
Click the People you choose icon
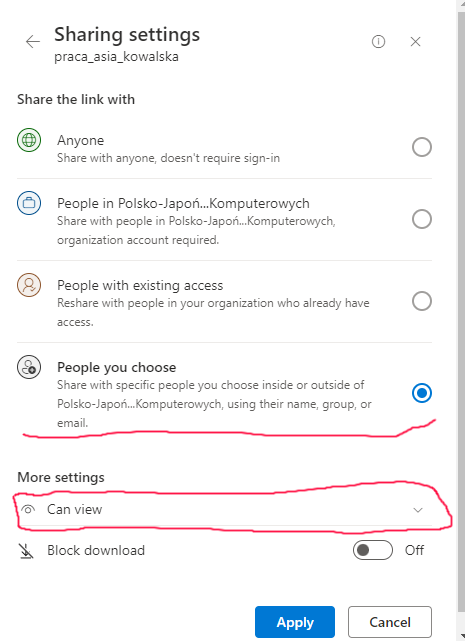(x=29, y=367)
